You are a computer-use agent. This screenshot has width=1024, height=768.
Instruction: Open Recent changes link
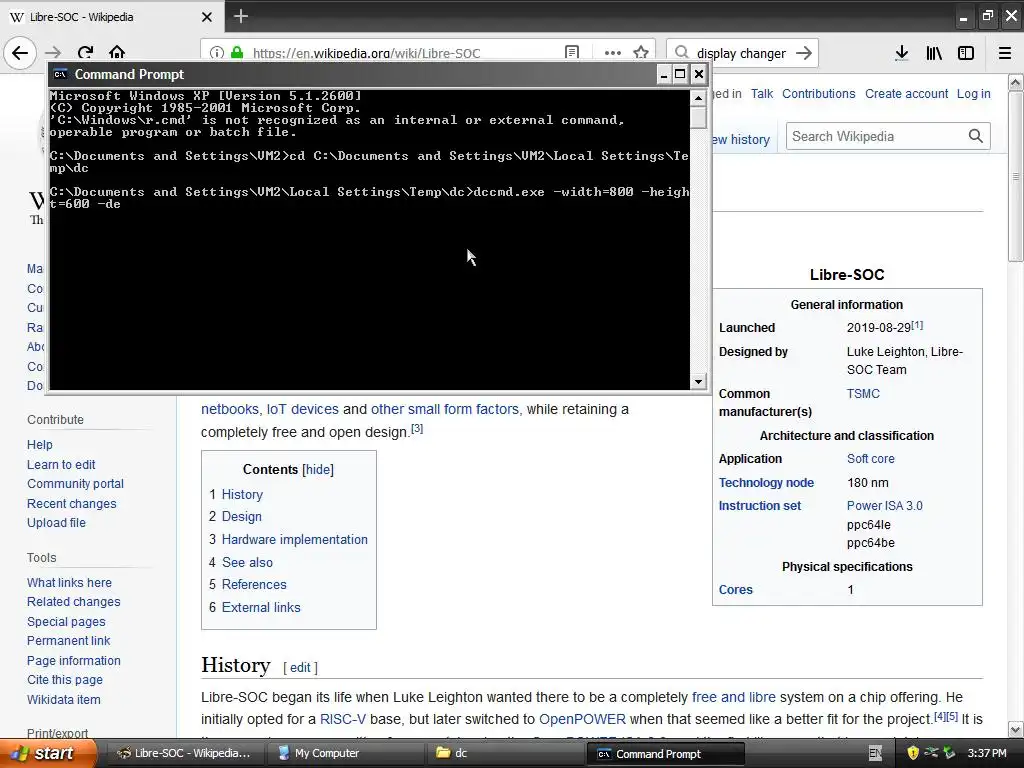[x=72, y=504]
